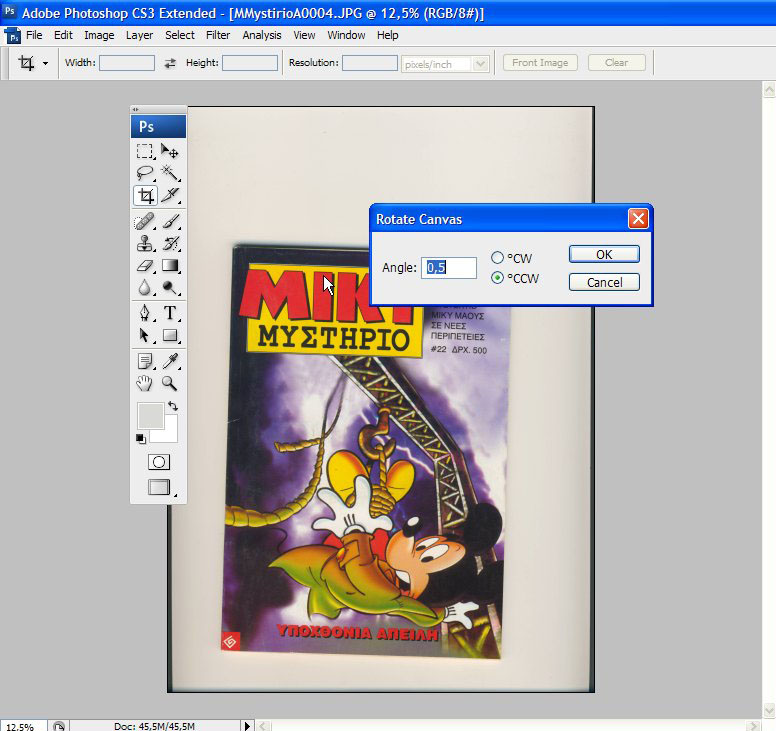Click the crop Height field

(250, 63)
